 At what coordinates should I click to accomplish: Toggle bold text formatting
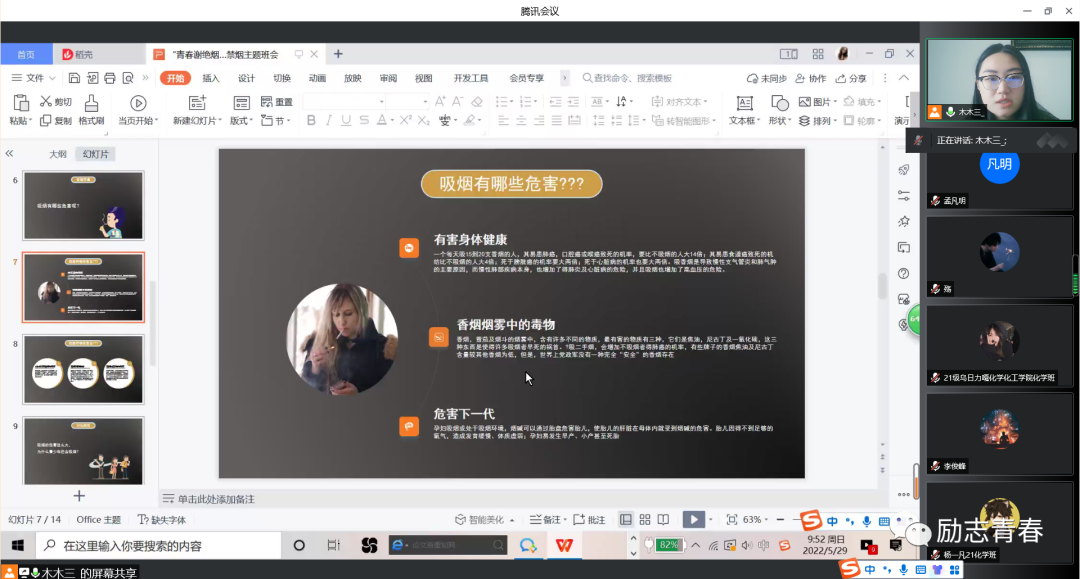[x=311, y=121]
